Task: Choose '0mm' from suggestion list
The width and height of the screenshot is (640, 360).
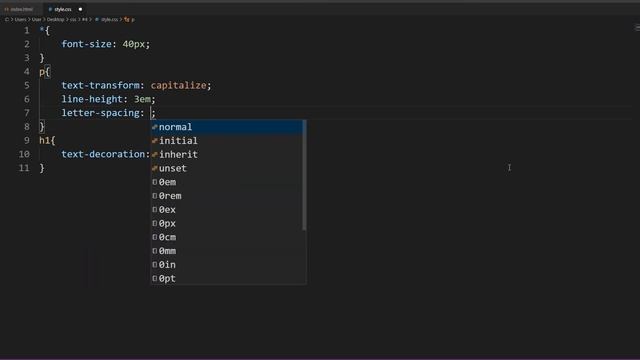Action: coord(228,251)
